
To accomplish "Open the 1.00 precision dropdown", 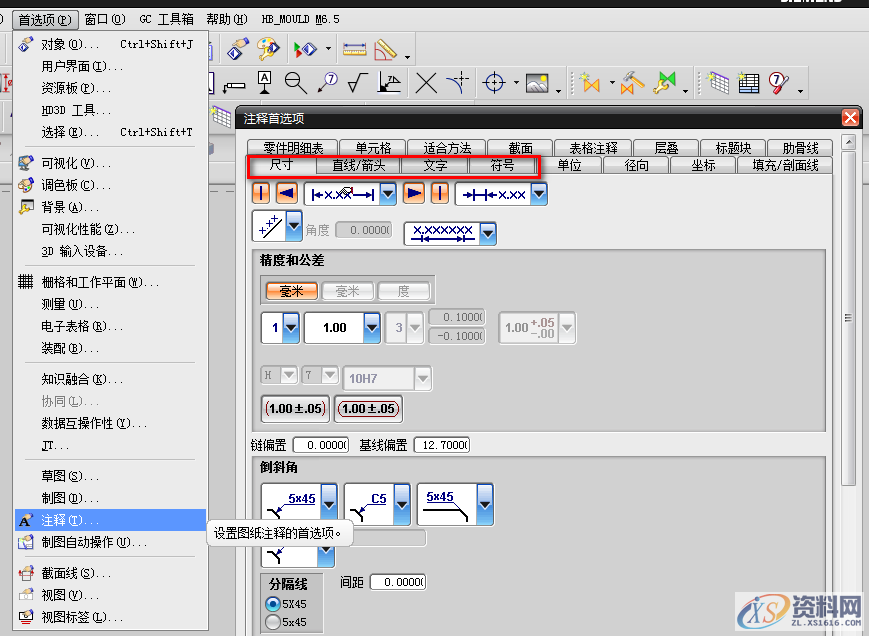I will 371,327.
